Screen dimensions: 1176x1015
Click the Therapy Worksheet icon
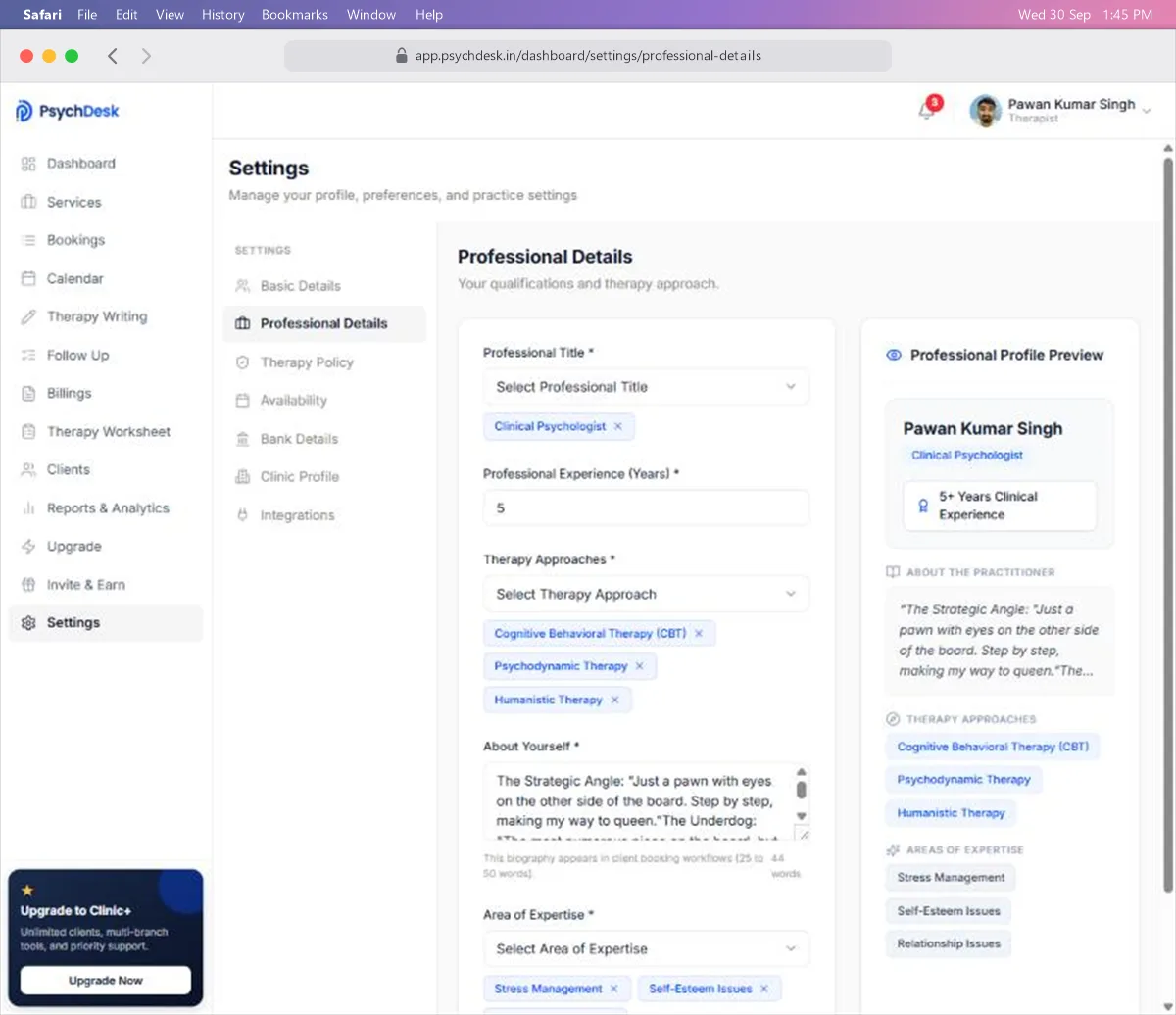(x=28, y=431)
